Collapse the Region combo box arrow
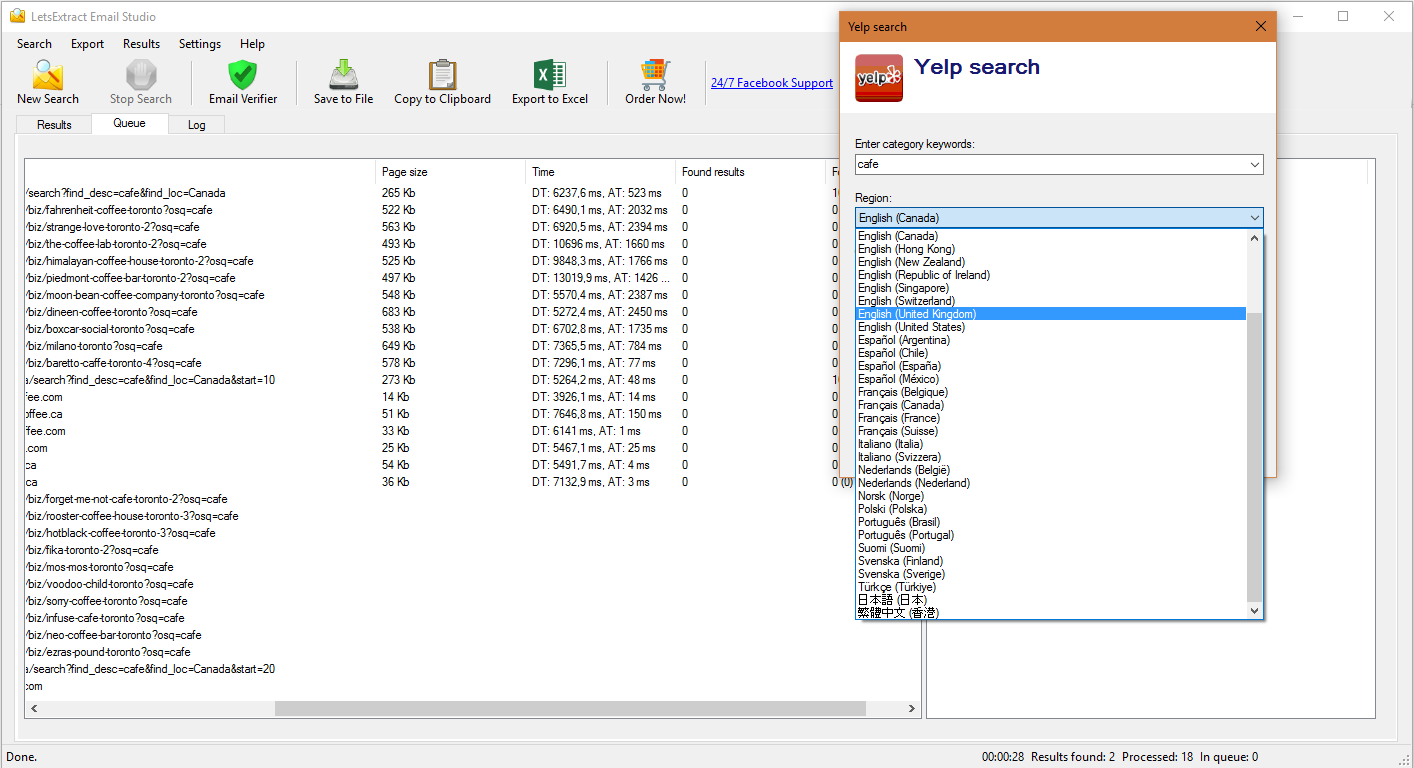1414x768 pixels. click(1254, 218)
